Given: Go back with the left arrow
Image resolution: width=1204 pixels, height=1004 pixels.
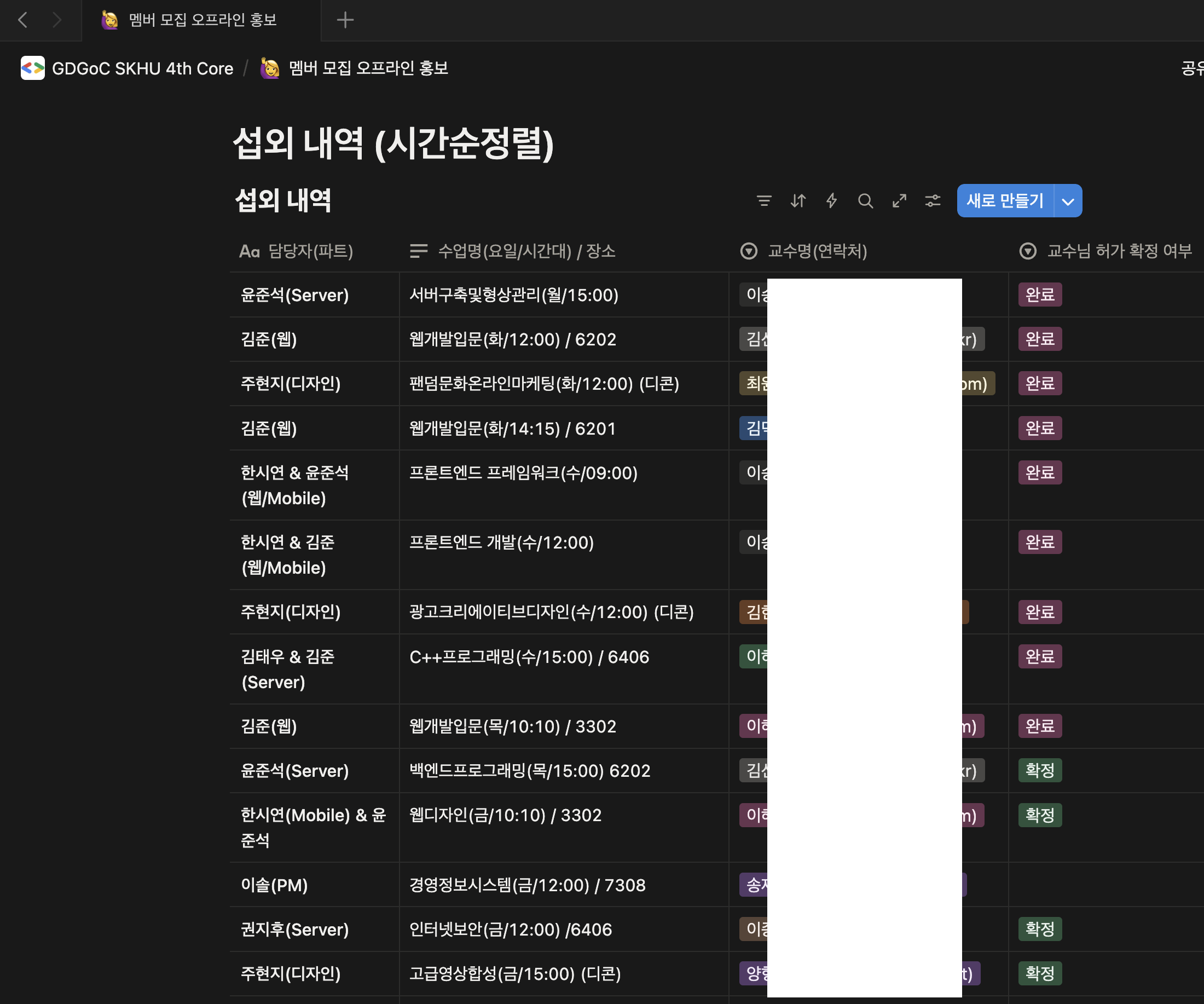Looking at the screenshot, I should point(23,20).
